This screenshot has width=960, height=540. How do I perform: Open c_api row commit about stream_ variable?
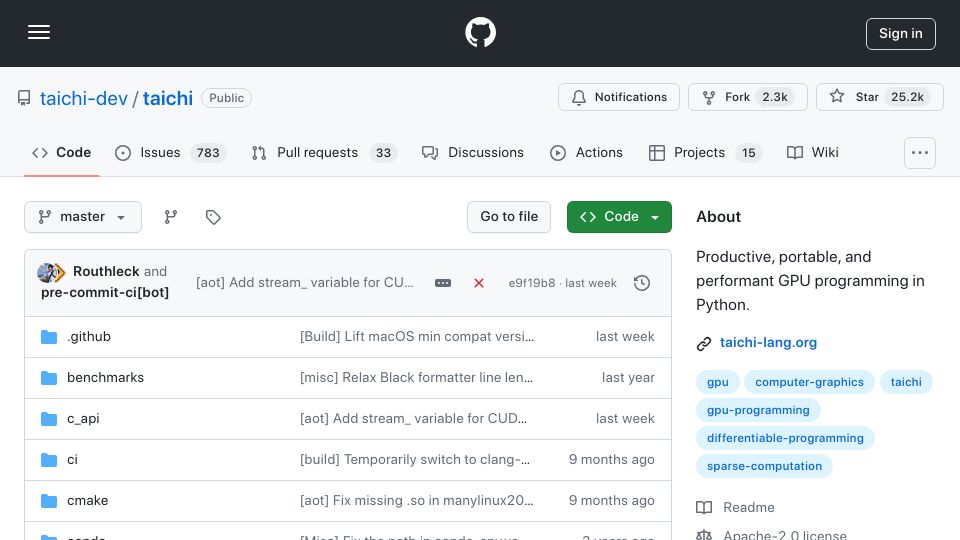point(413,418)
